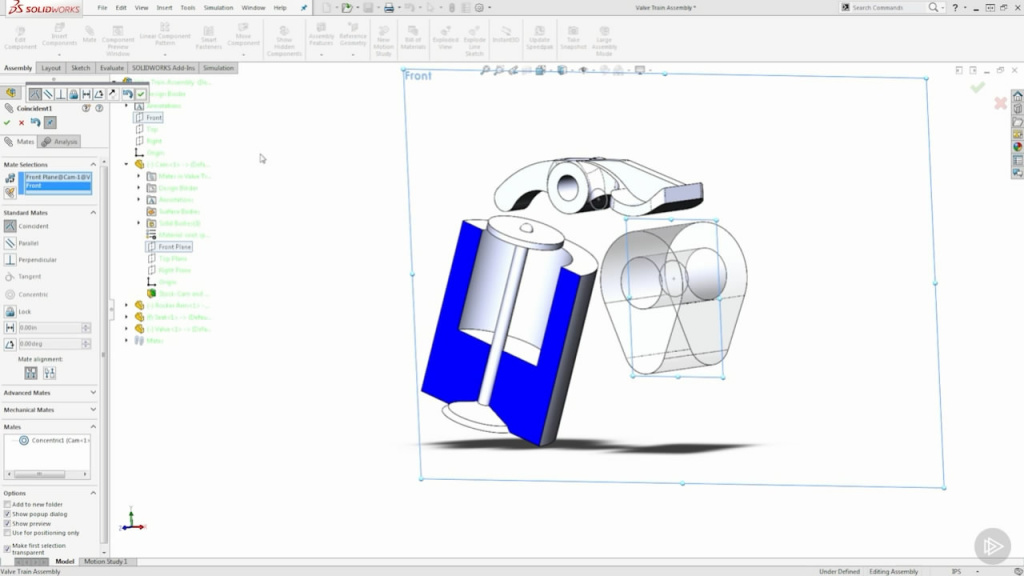
Task: Switch to the Motion Study 1 tab
Action: tap(104, 561)
